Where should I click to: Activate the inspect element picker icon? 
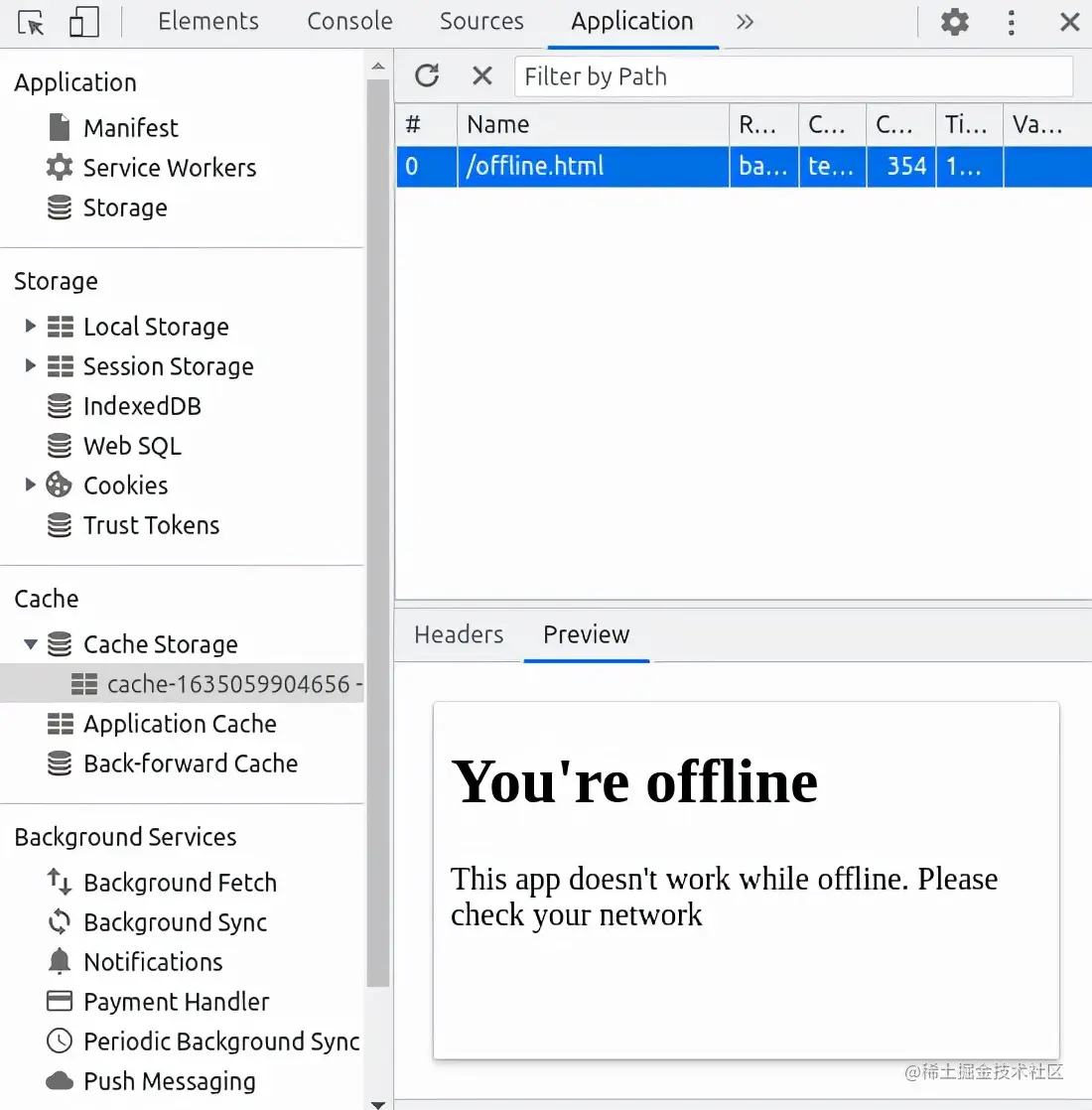click(x=31, y=23)
